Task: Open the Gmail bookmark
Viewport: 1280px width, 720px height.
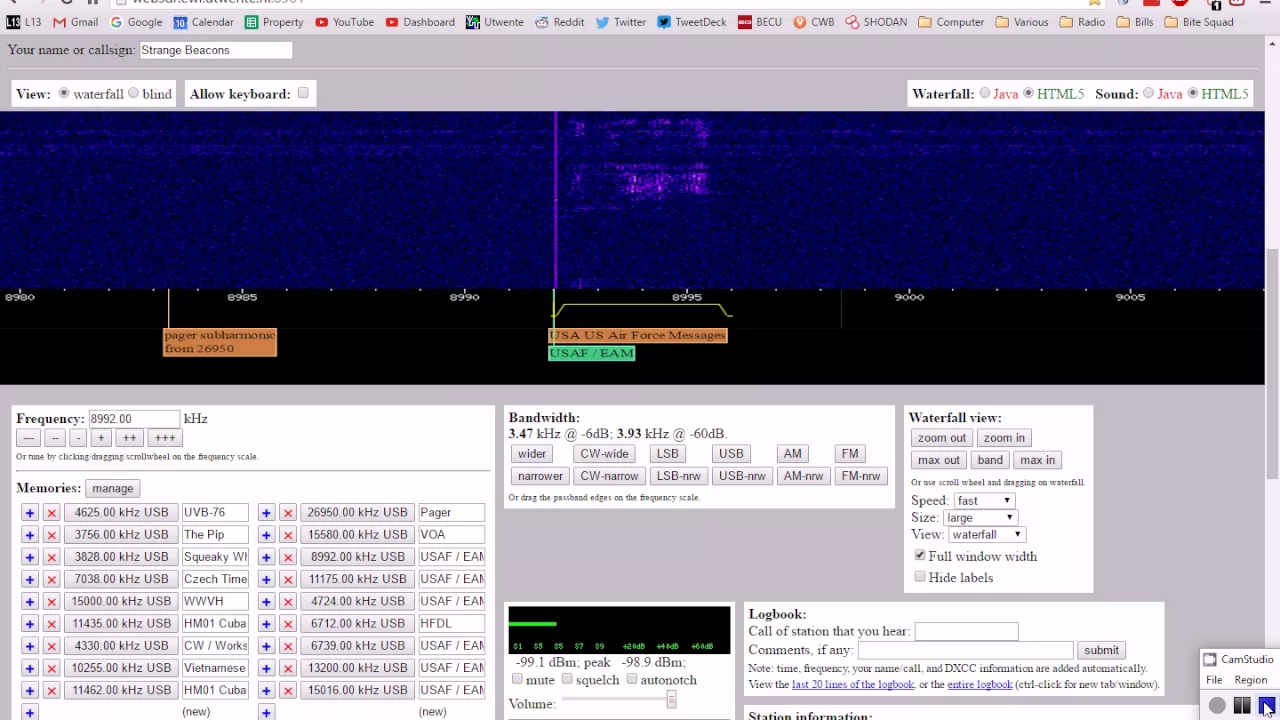Action: tap(76, 22)
